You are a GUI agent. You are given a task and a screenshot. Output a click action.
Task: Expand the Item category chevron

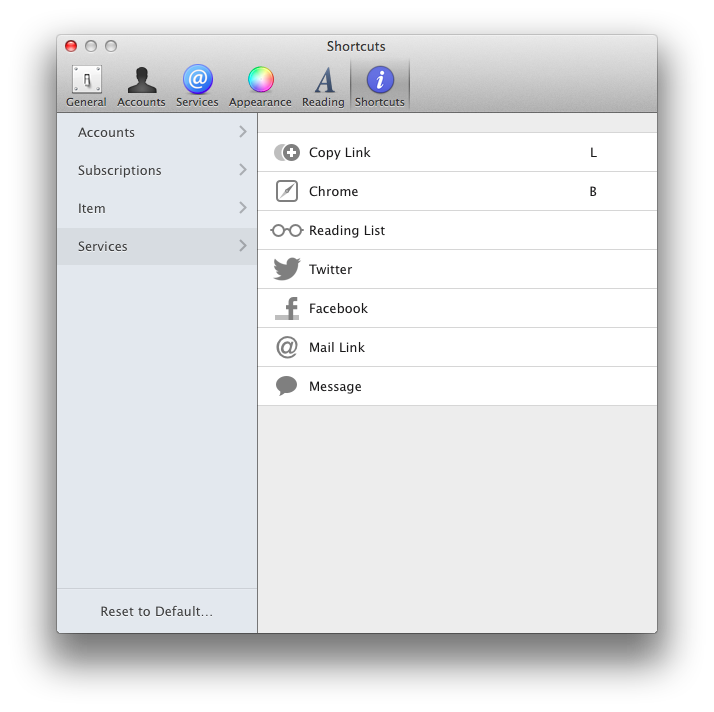tap(243, 208)
